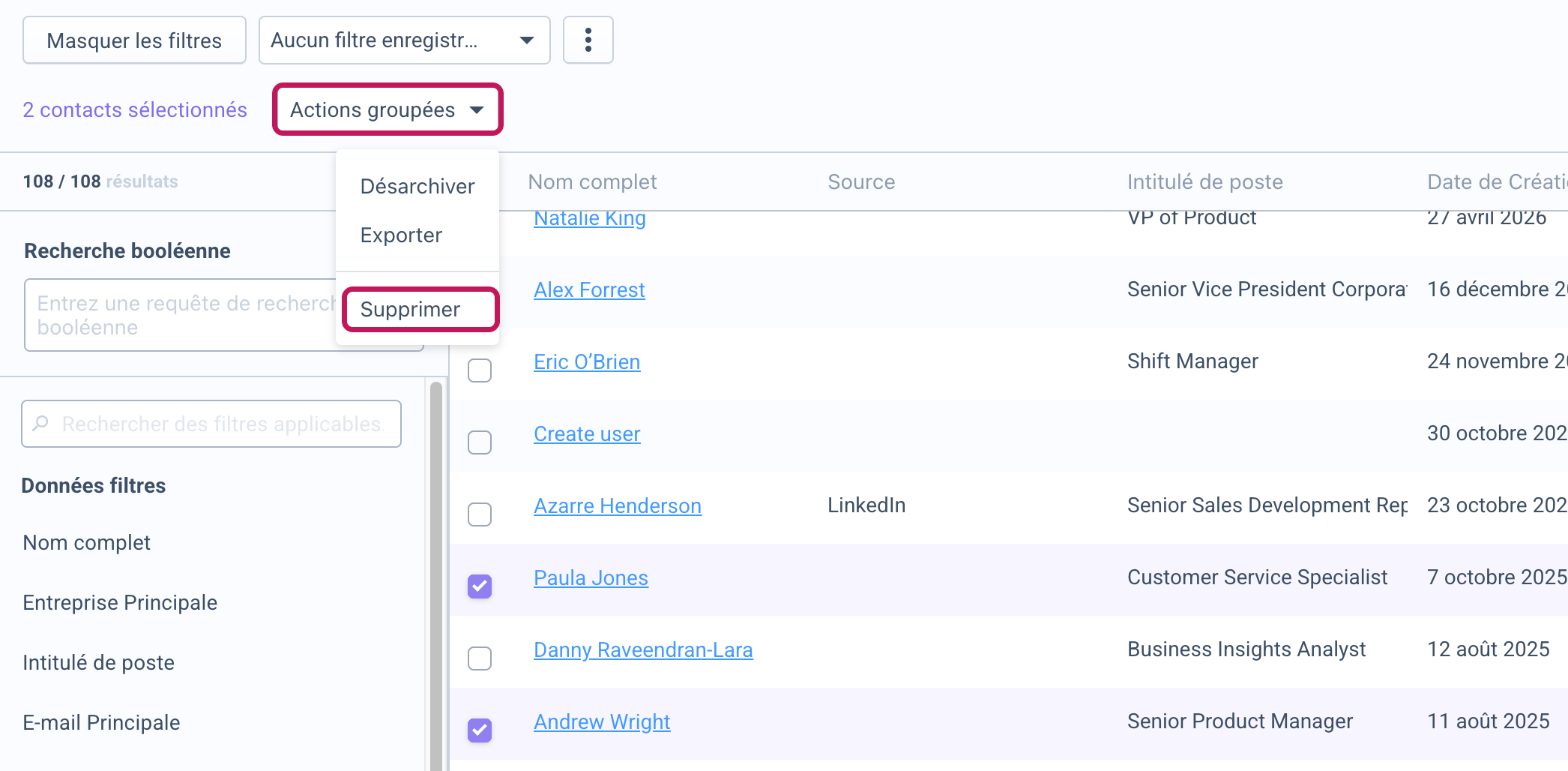Select the Intitulé de poste filter
This screenshot has height=771, width=1568.
(x=99, y=663)
